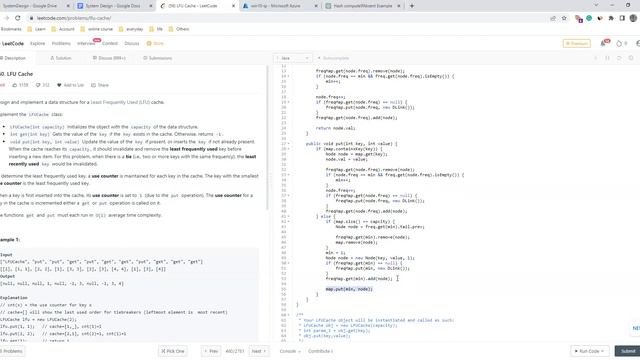The image size is (640, 360).
Task: Open Contest in the LeetCode navbar
Action: coord(110,43)
